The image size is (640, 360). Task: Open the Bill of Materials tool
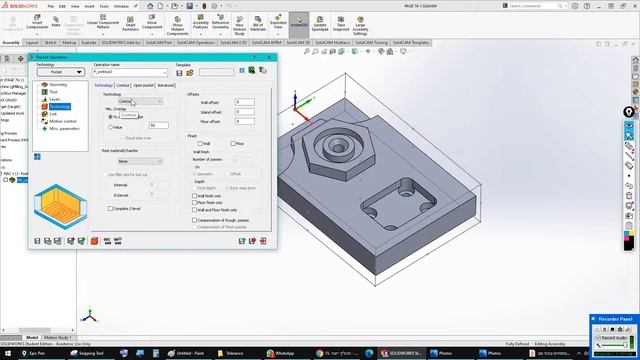(258, 24)
